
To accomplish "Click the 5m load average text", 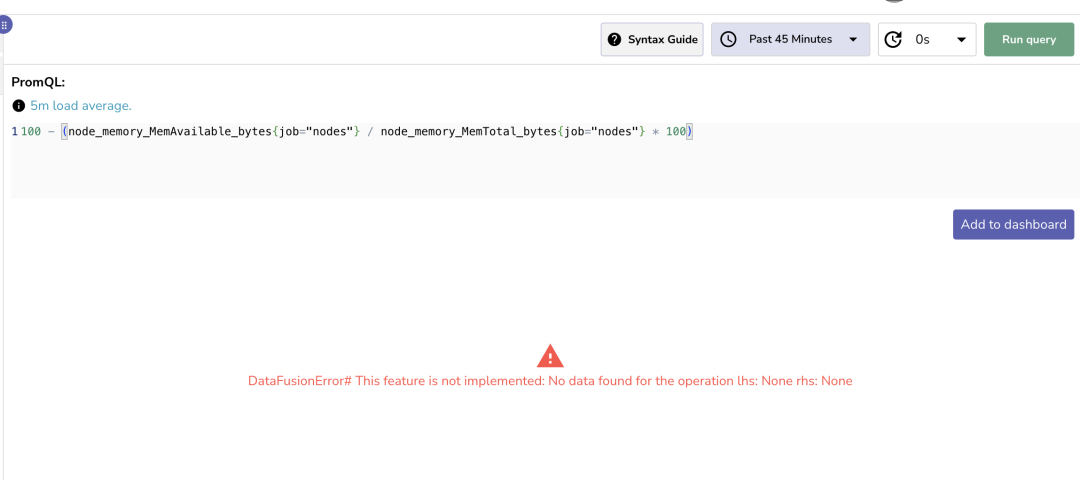I will (x=81, y=105).
